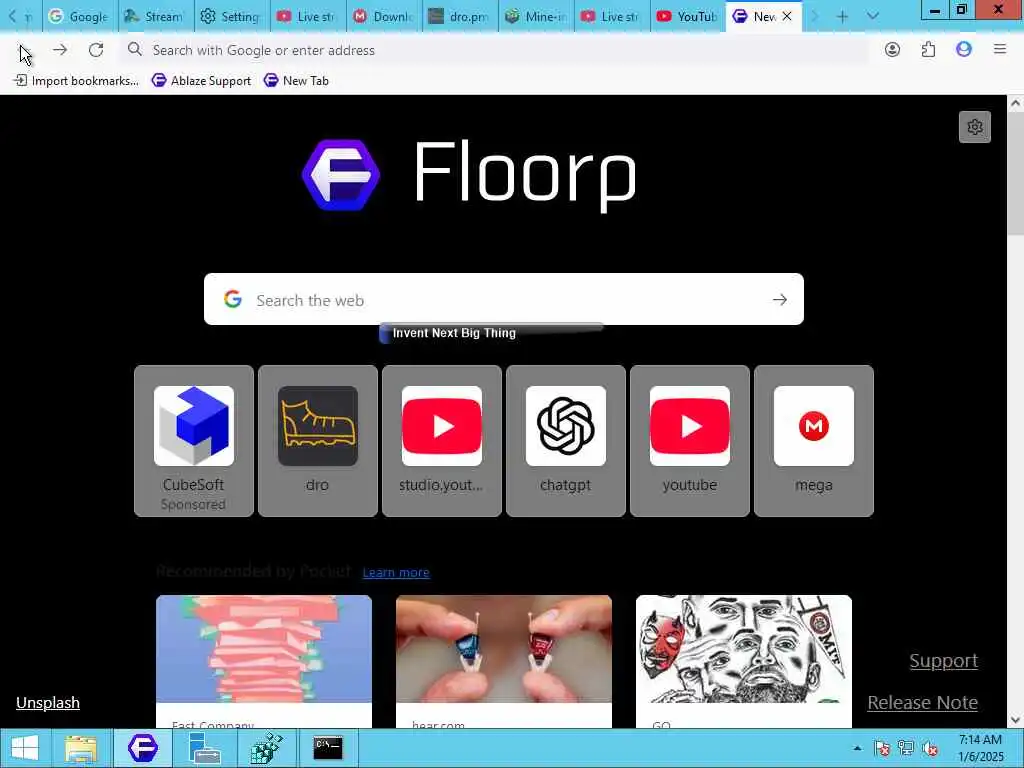Viewport: 1024px width, 768px height.
Task: Click the blue profile avatar icon
Action: click(964, 50)
